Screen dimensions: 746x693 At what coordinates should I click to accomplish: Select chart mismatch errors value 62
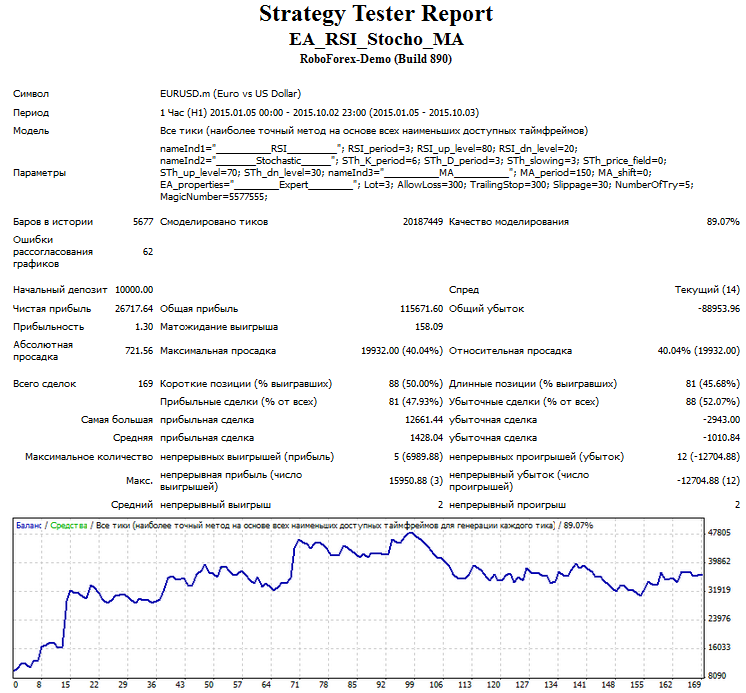(148, 252)
